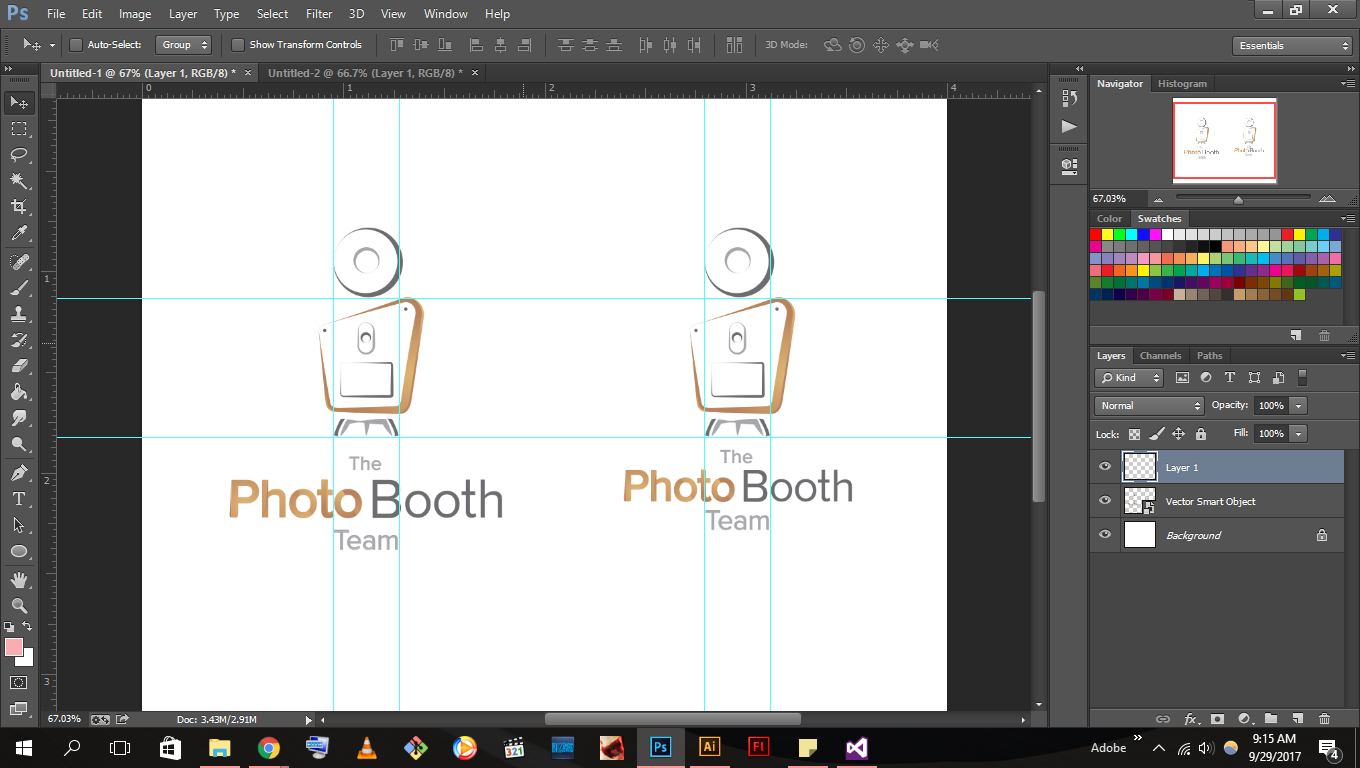The height and width of the screenshot is (768, 1360).
Task: Select the Eyedropper tool
Action: (x=19, y=232)
